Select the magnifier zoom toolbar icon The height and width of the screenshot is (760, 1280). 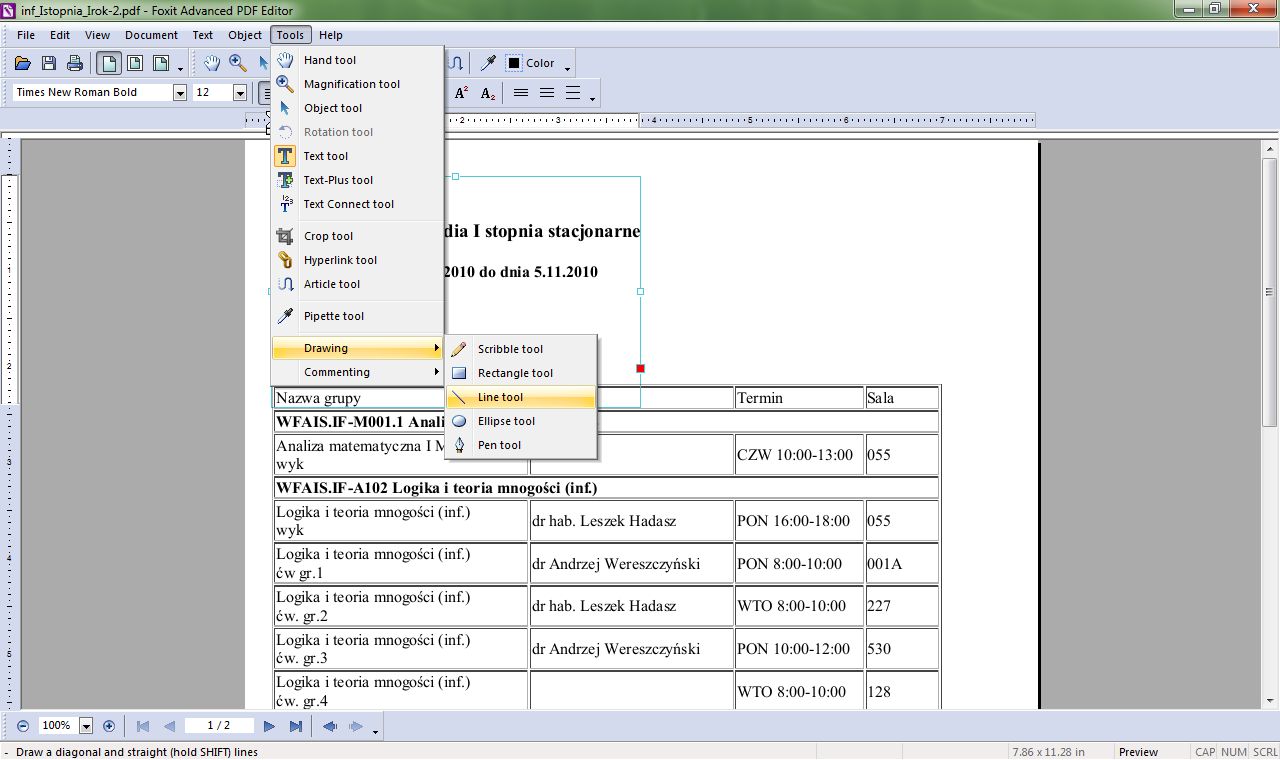click(238, 64)
